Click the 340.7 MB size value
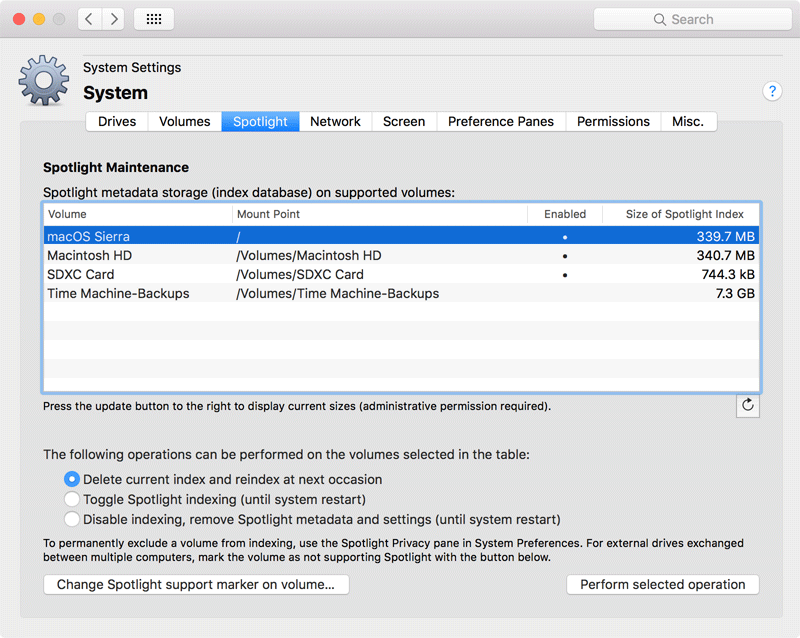This screenshot has height=638, width=800. (726, 255)
